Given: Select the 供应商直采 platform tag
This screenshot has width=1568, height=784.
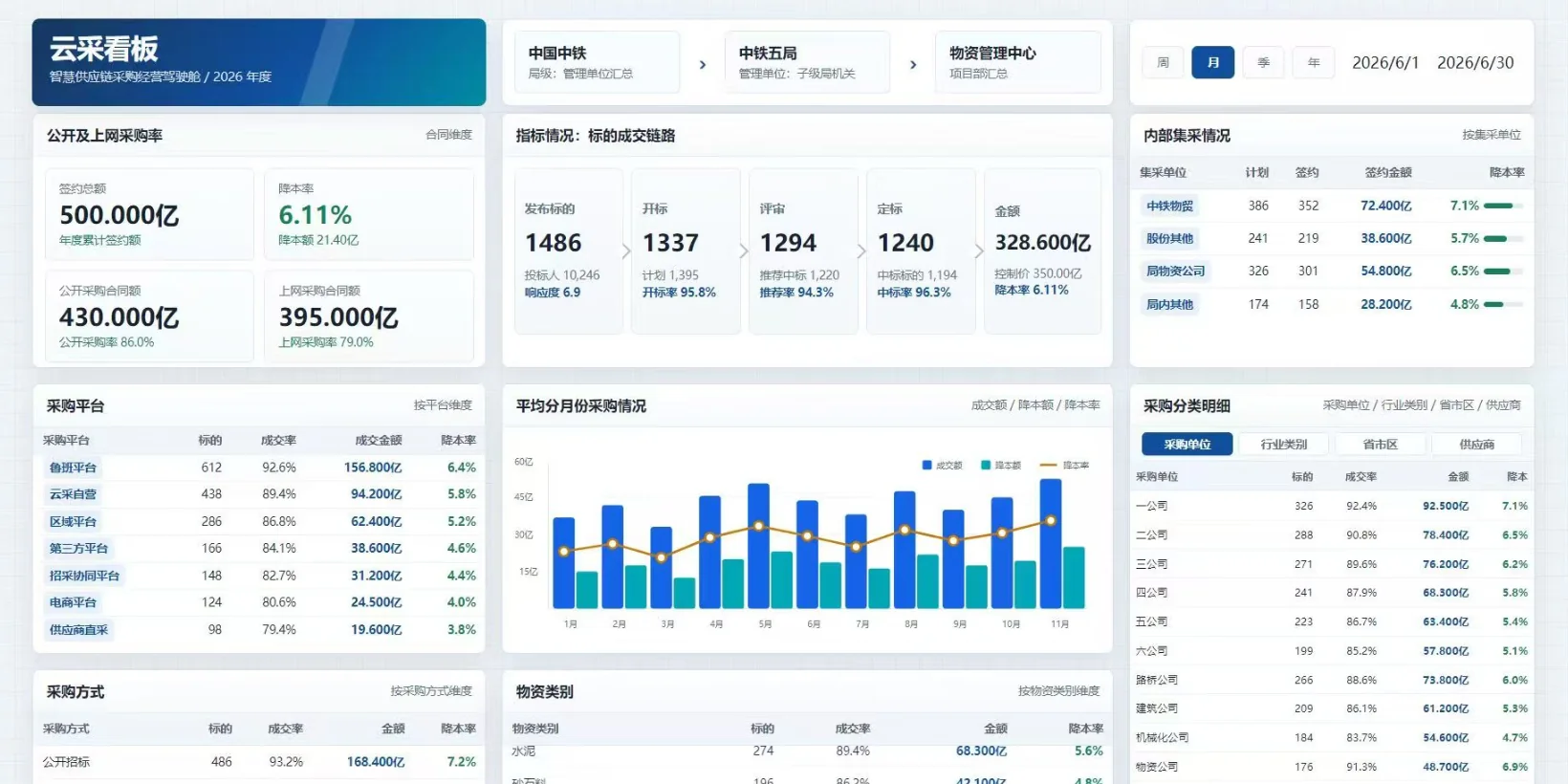Looking at the screenshot, I should (x=78, y=630).
